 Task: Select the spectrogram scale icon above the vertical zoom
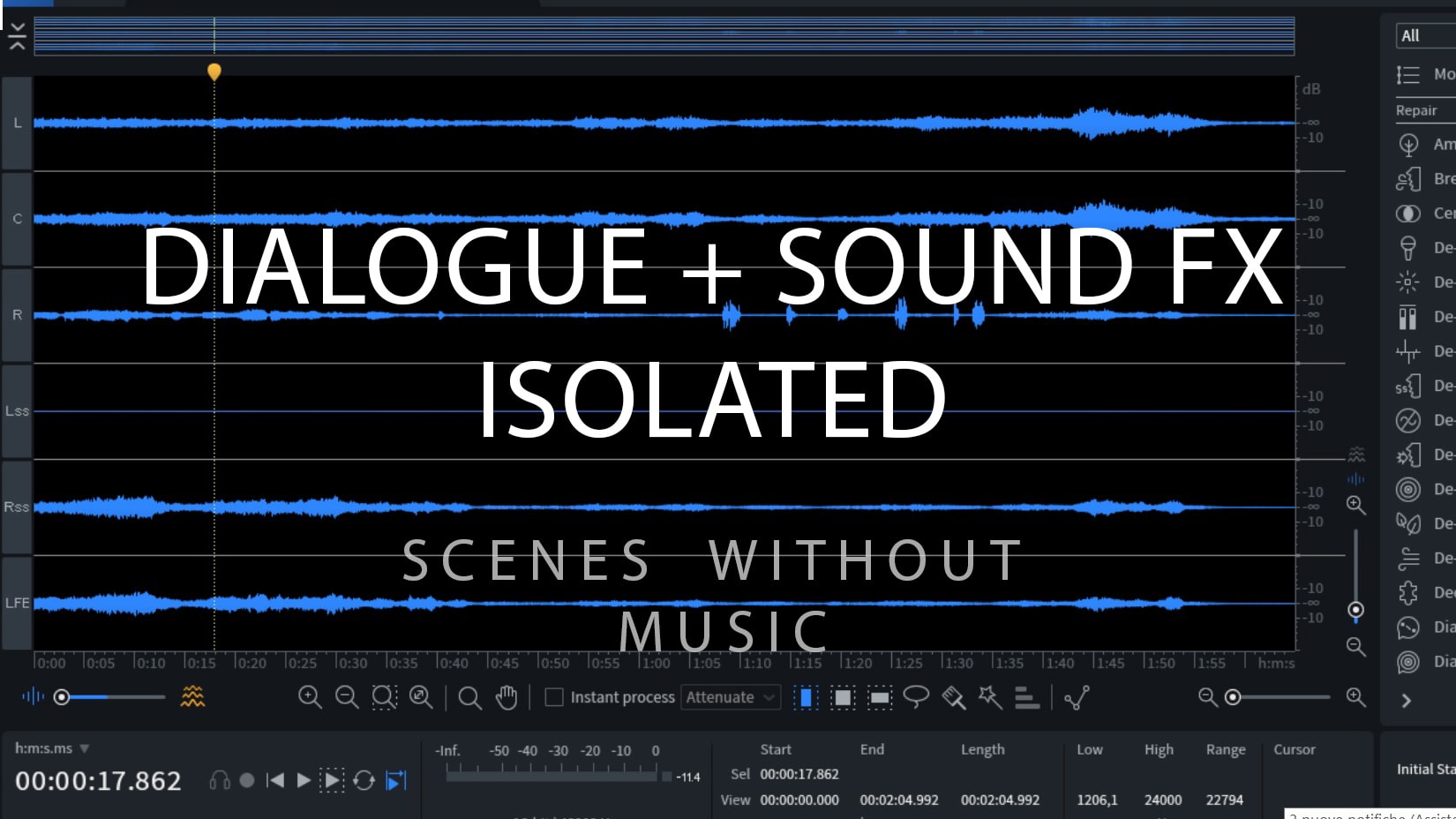(x=1356, y=455)
